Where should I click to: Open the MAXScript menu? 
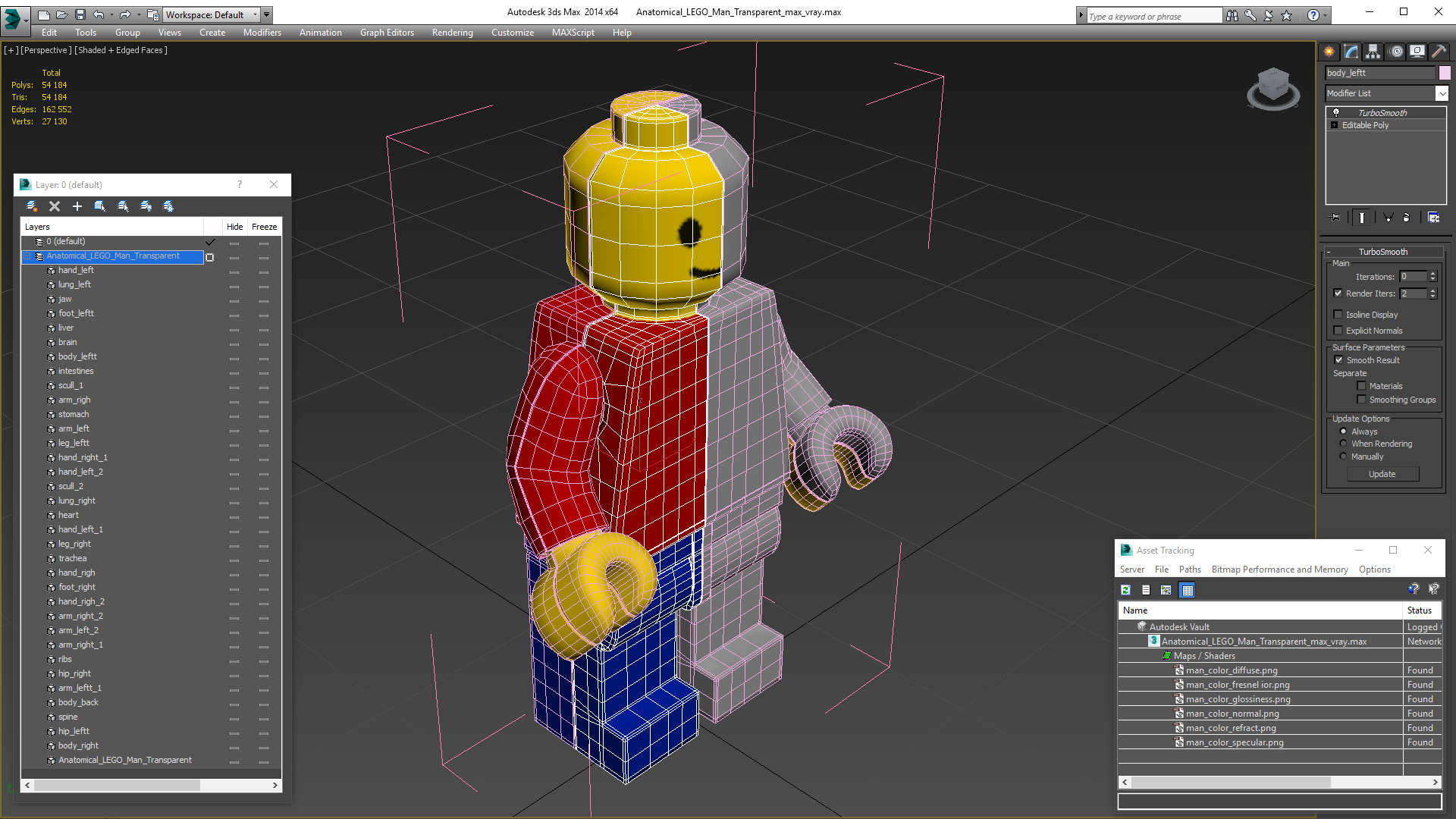pos(573,33)
